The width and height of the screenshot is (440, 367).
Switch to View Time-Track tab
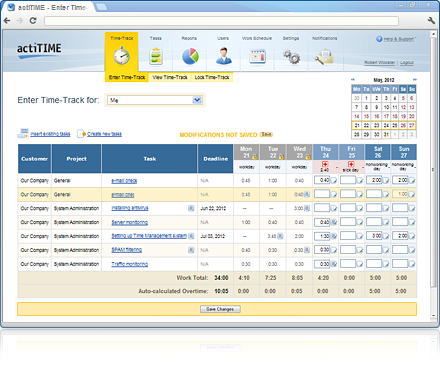click(x=170, y=77)
